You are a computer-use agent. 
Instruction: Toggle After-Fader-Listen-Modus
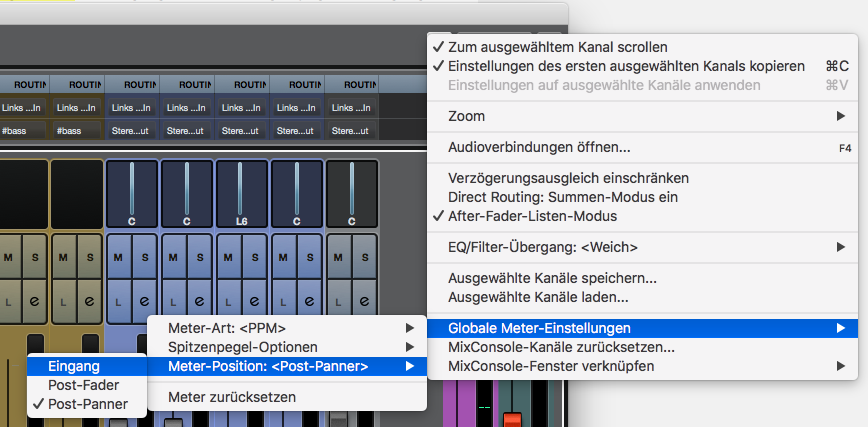click(x=642, y=216)
